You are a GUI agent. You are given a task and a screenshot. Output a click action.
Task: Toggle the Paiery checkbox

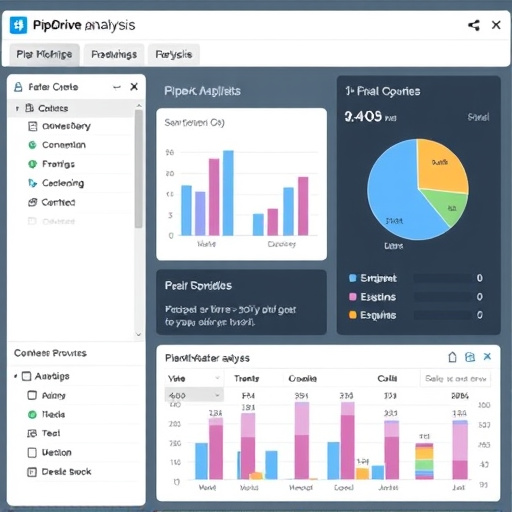[32, 395]
